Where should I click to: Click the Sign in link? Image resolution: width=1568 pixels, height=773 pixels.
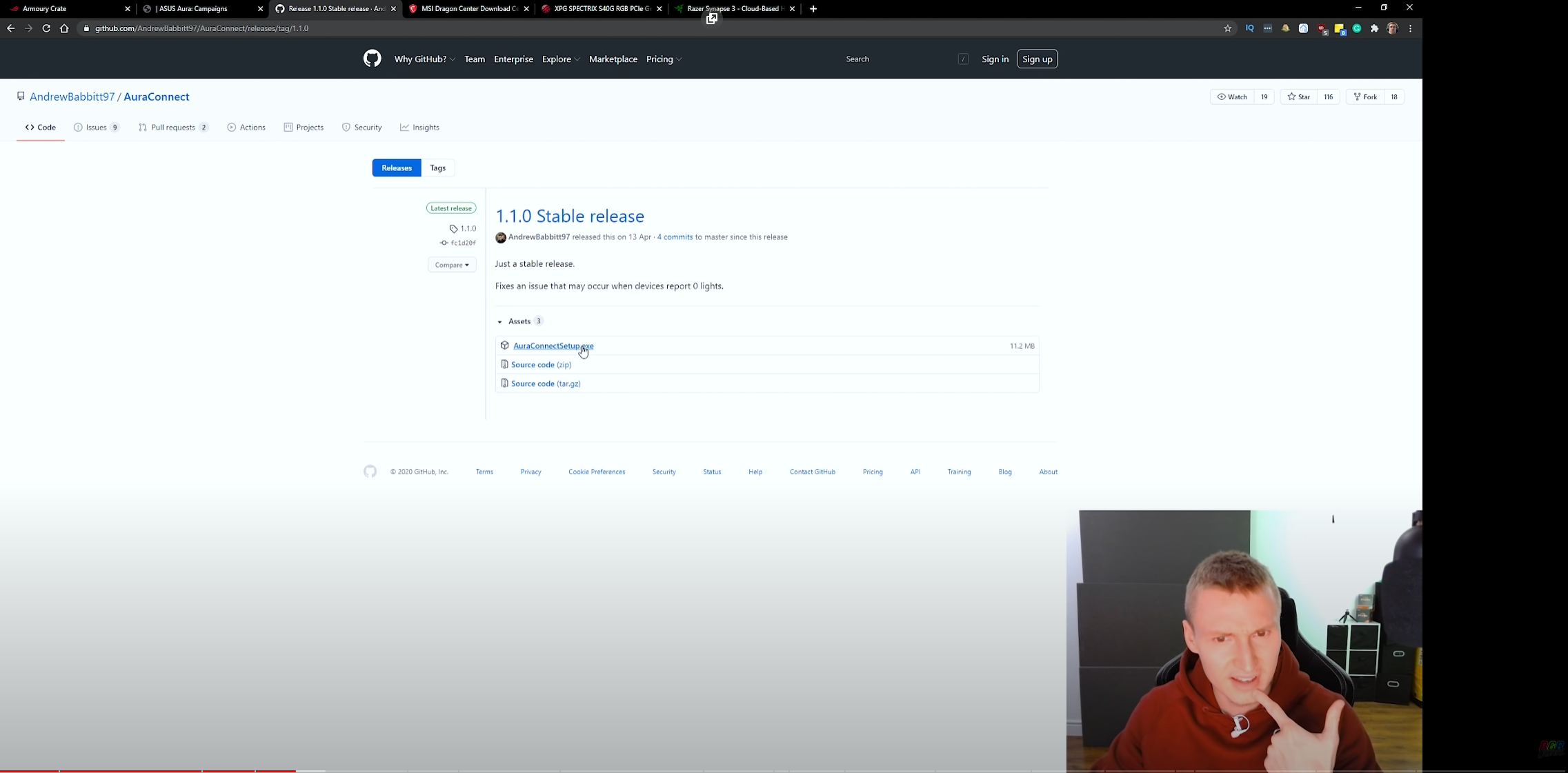[995, 59]
